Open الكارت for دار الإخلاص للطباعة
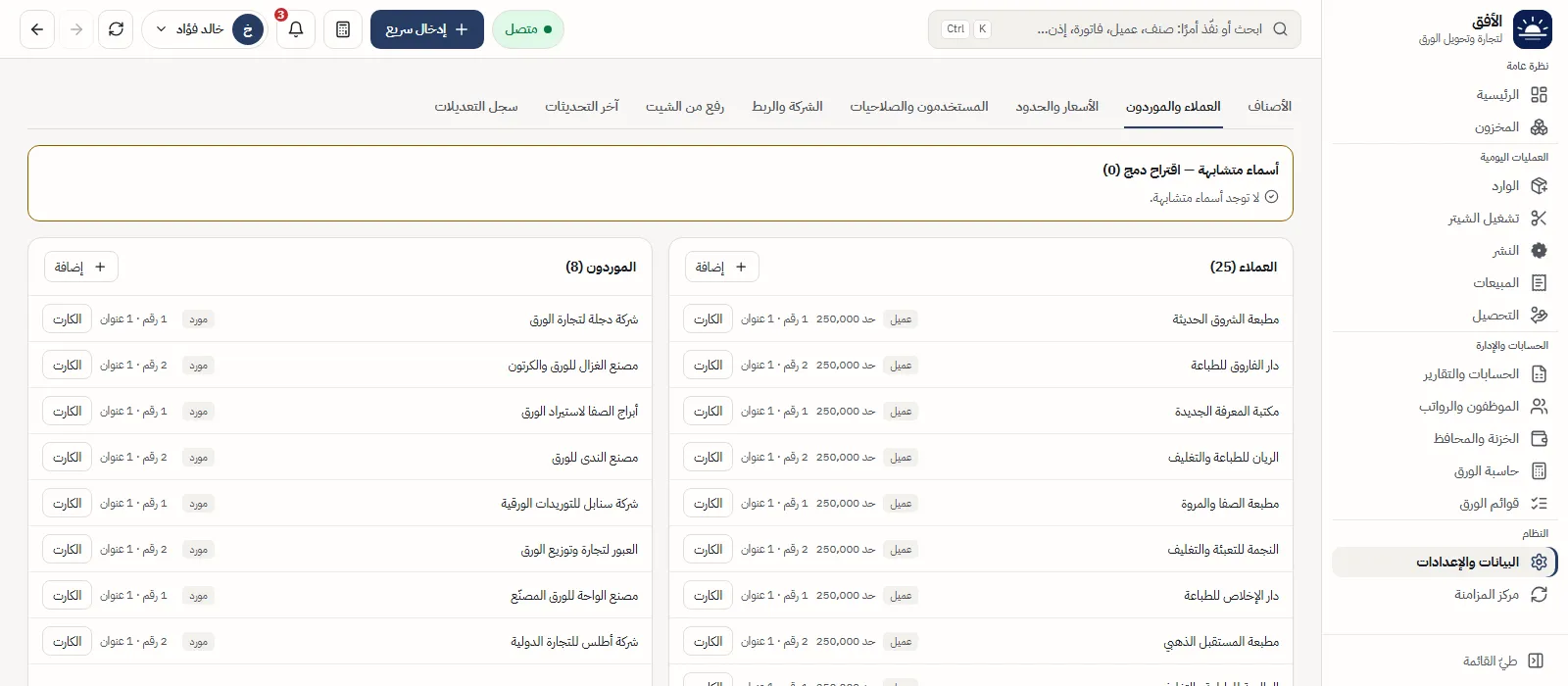The image size is (1568, 686). coord(708,595)
